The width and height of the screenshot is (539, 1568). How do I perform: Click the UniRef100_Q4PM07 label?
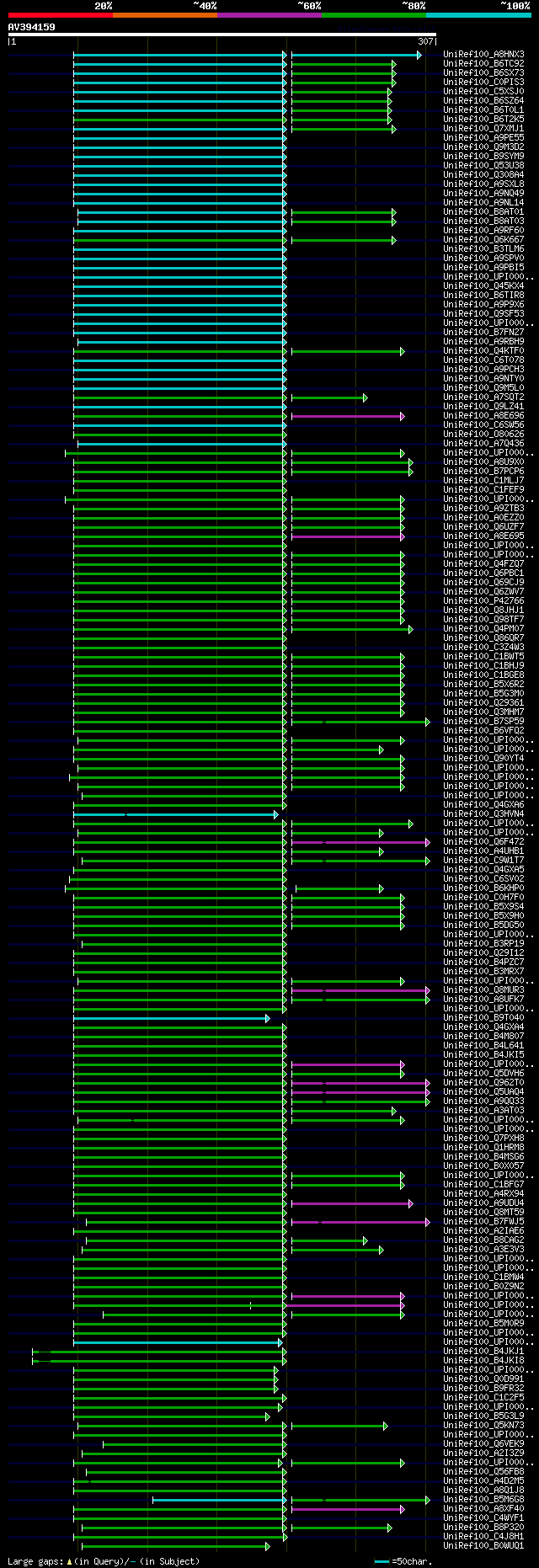click(483, 629)
